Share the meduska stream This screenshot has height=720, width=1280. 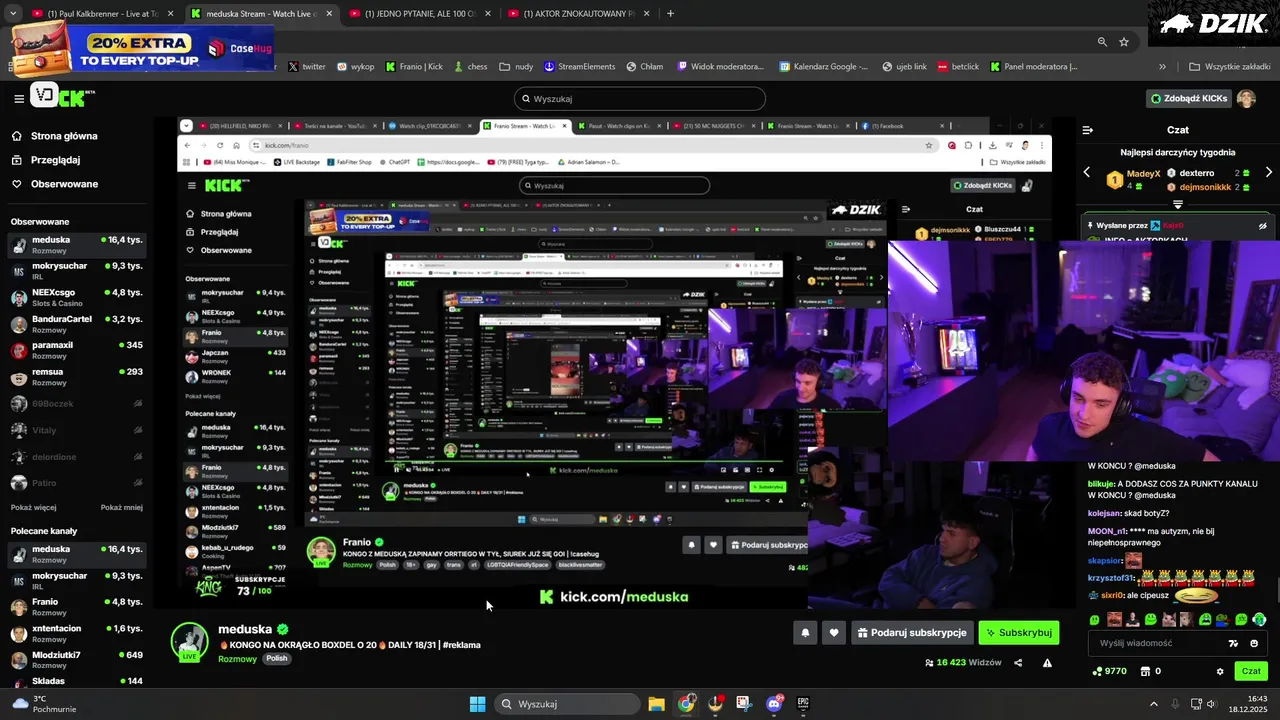point(1018,662)
